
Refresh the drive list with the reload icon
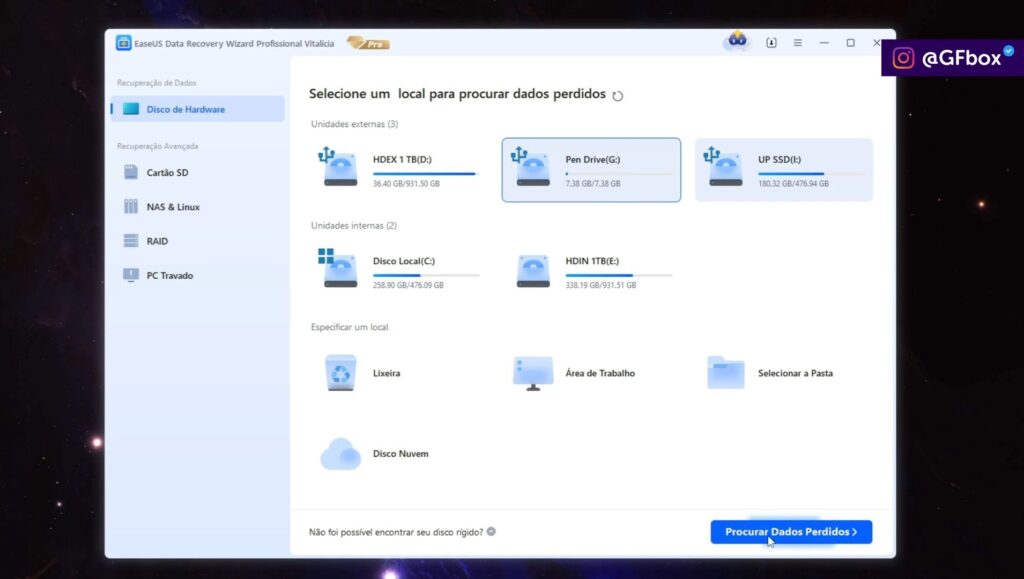pos(618,95)
